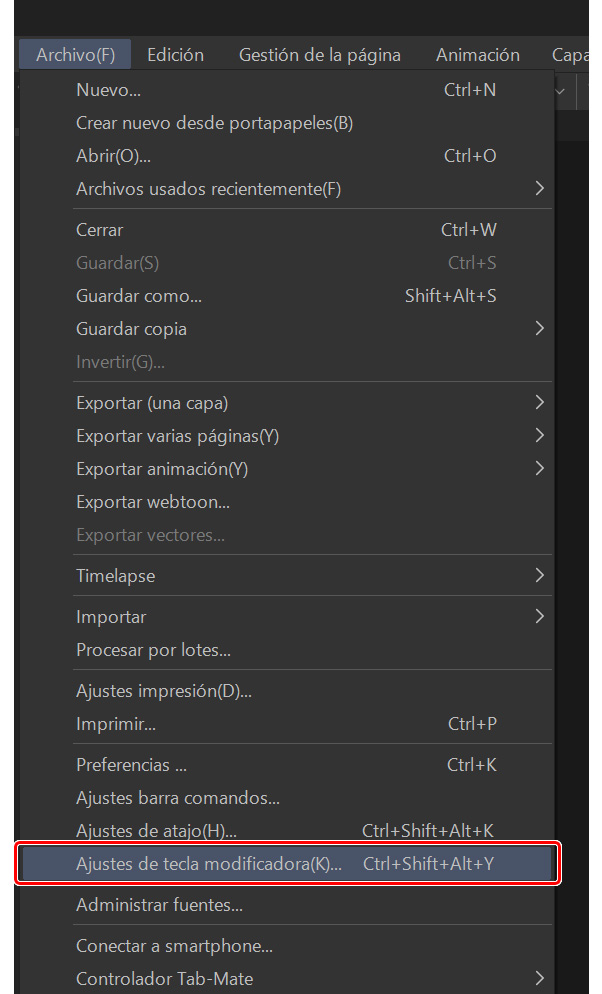
Task: Expand Exportar varias páginas submenu
Action: click(x=177, y=436)
